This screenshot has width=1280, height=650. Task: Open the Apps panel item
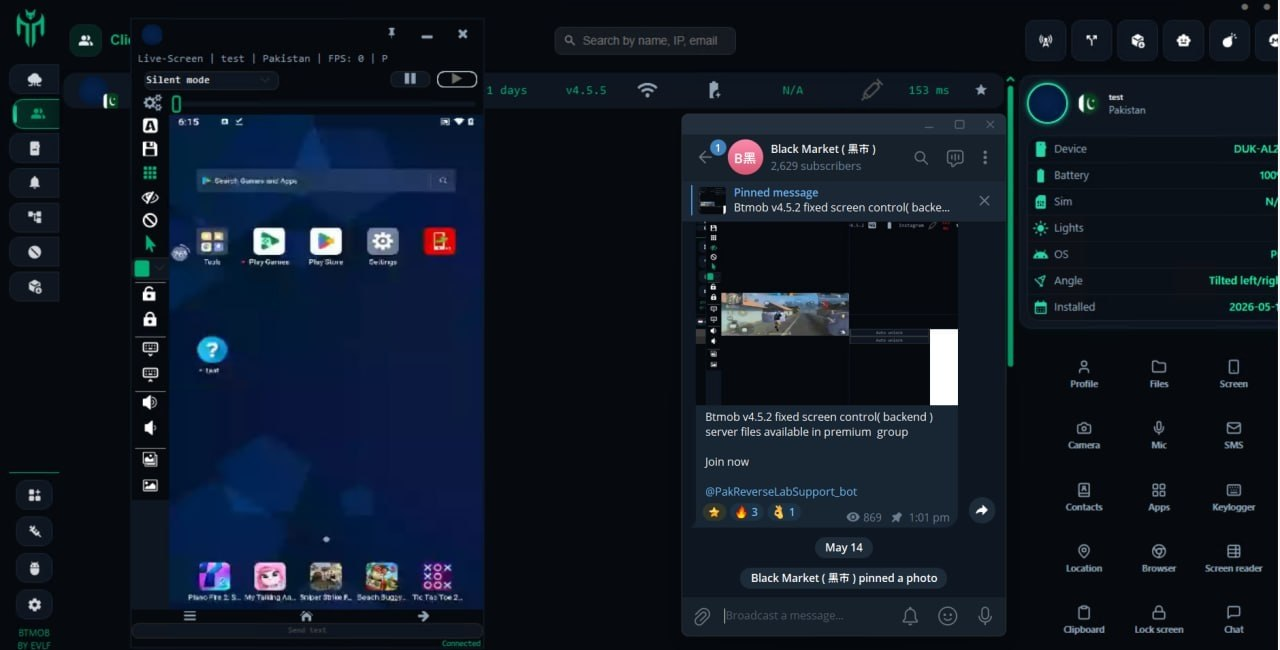point(1159,497)
